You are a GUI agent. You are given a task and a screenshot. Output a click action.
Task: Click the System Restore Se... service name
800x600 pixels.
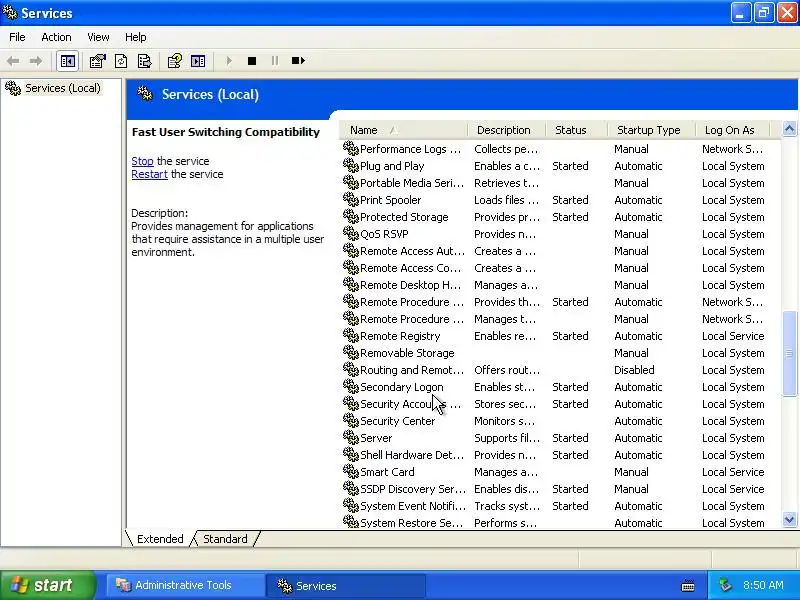click(412, 523)
